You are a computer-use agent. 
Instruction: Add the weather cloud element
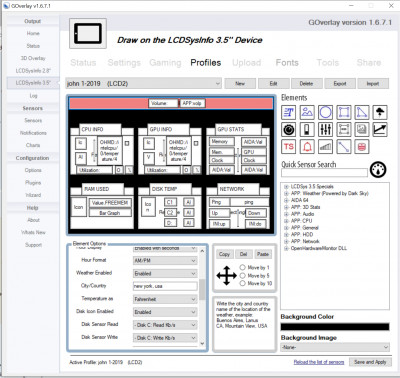point(380,113)
